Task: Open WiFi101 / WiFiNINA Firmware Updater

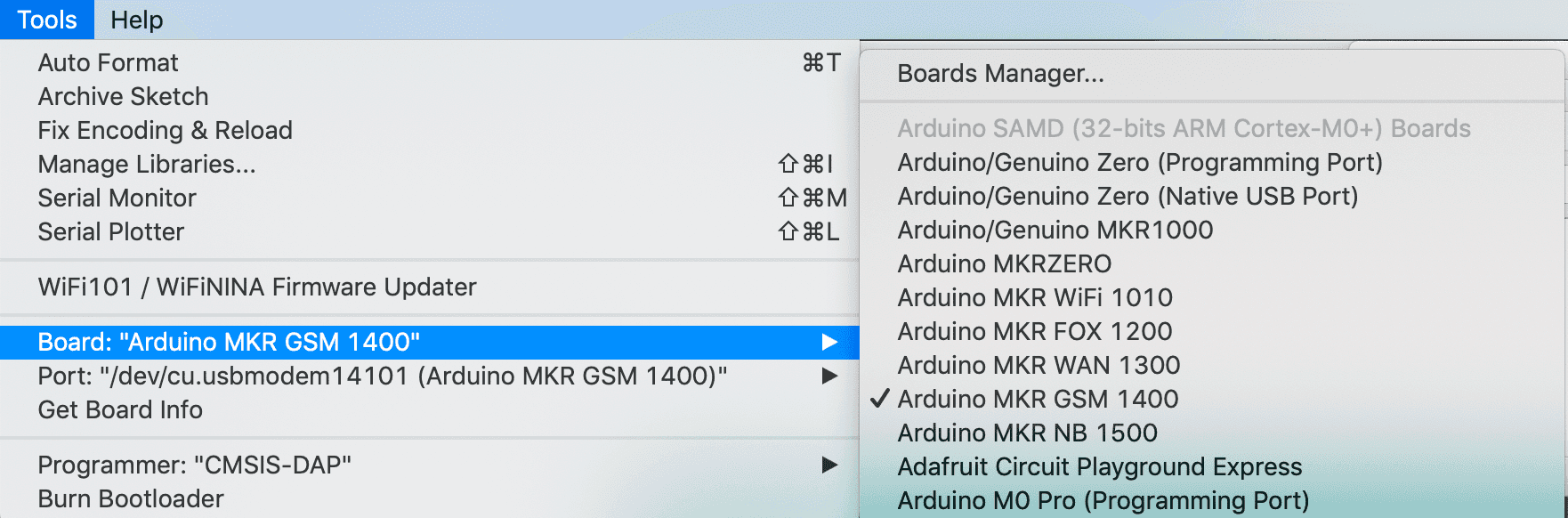Action: (256, 287)
